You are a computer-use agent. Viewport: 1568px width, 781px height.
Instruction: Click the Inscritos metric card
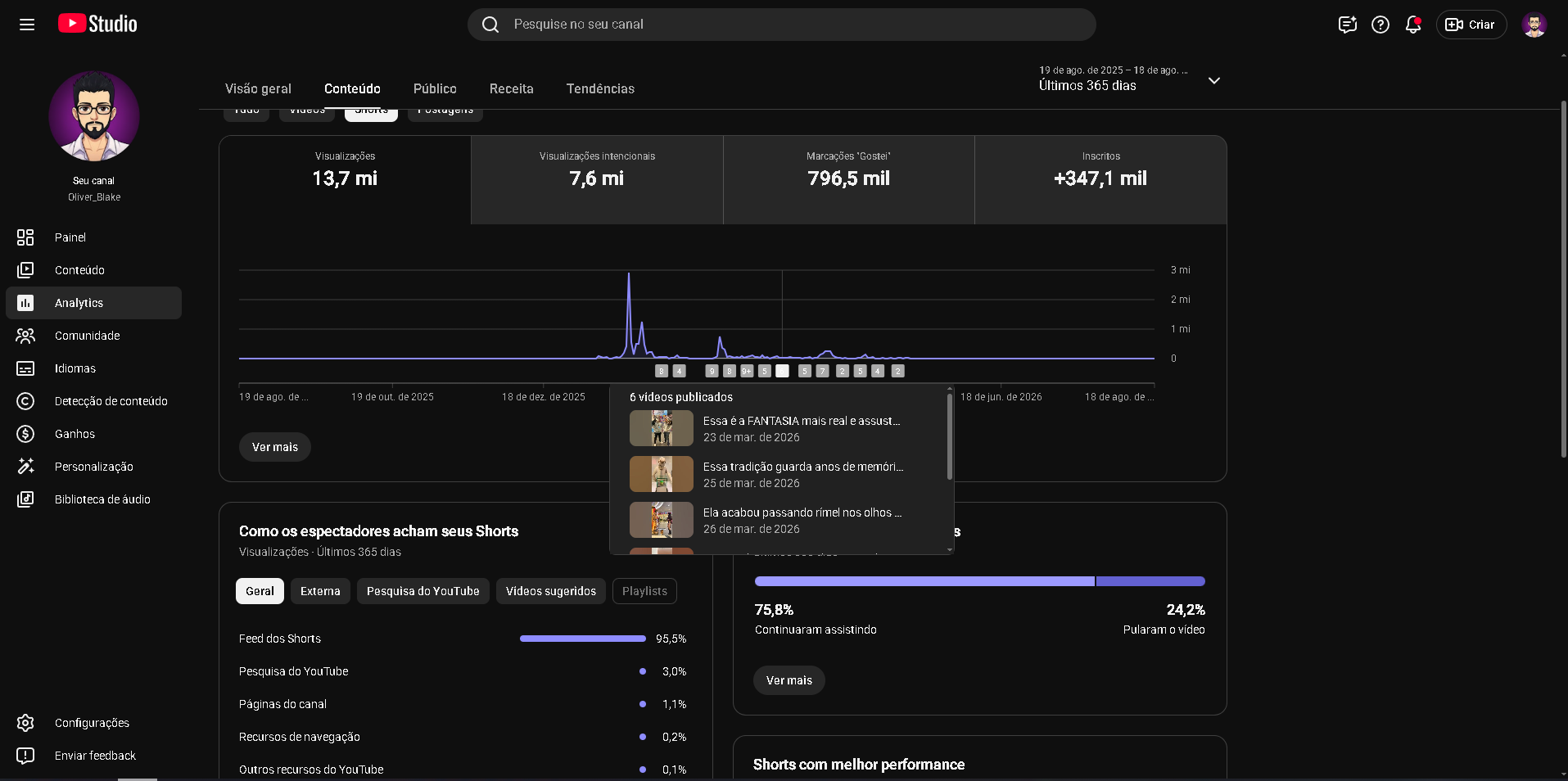pyautogui.click(x=1100, y=180)
